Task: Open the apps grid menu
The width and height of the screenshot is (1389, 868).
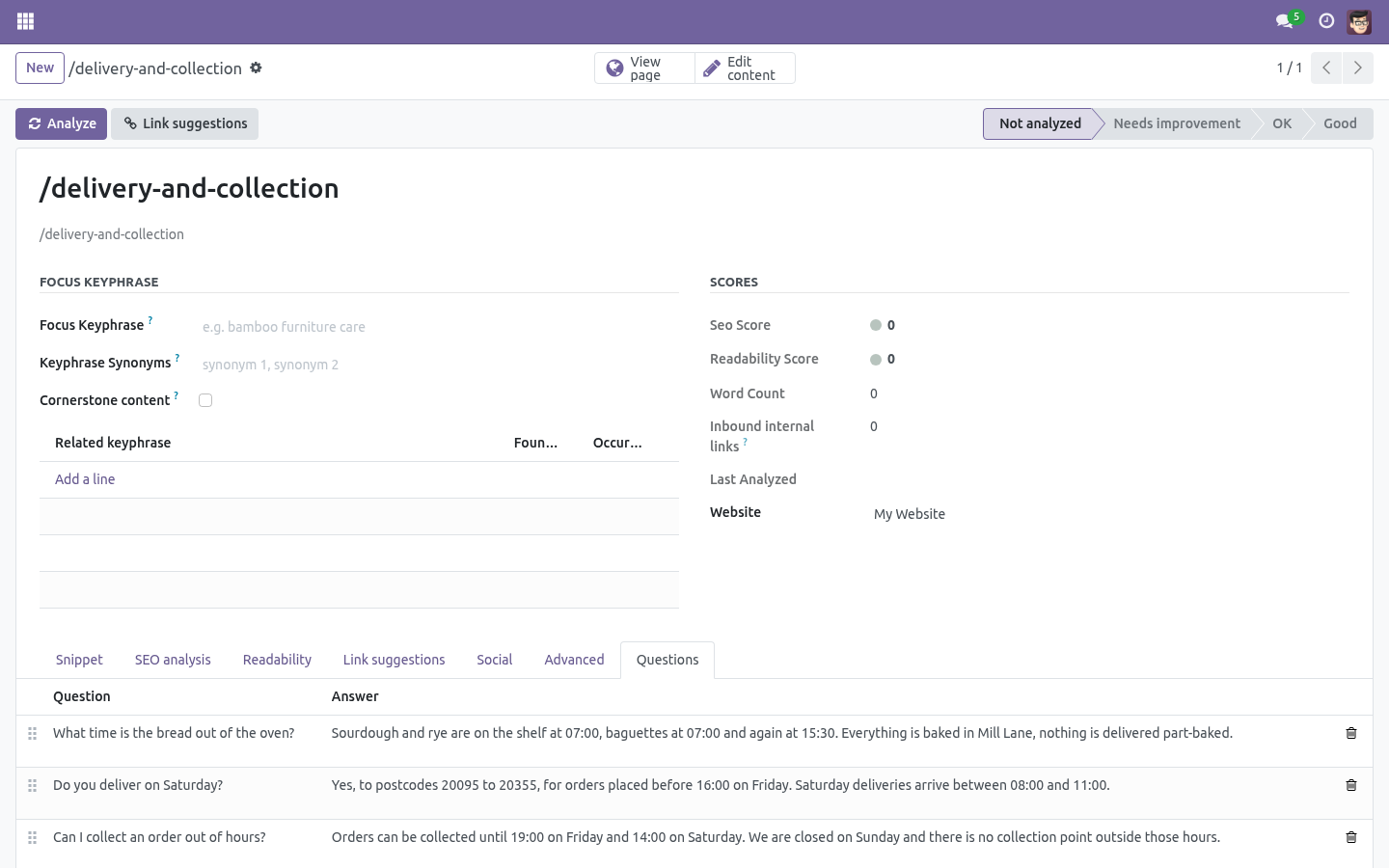Action: tap(26, 21)
